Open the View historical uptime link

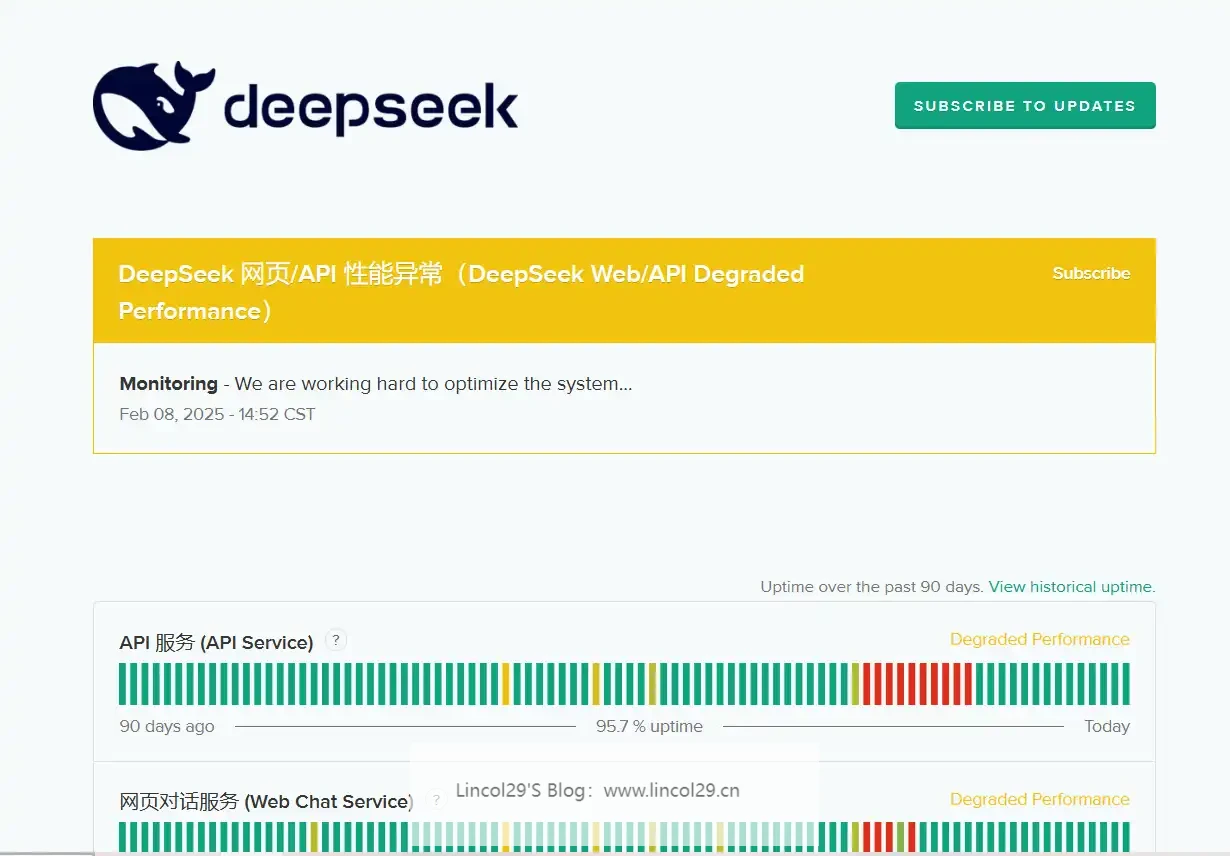[1071, 587]
